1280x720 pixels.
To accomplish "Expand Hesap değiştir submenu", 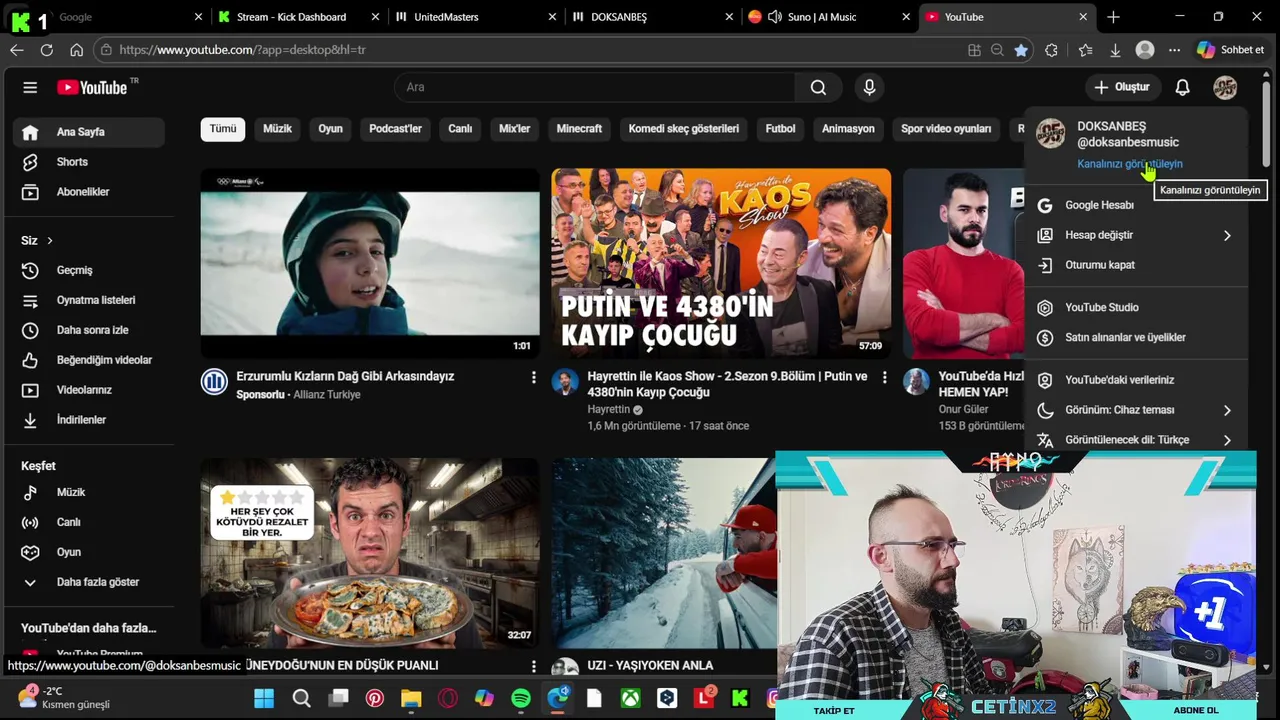I will point(1226,235).
